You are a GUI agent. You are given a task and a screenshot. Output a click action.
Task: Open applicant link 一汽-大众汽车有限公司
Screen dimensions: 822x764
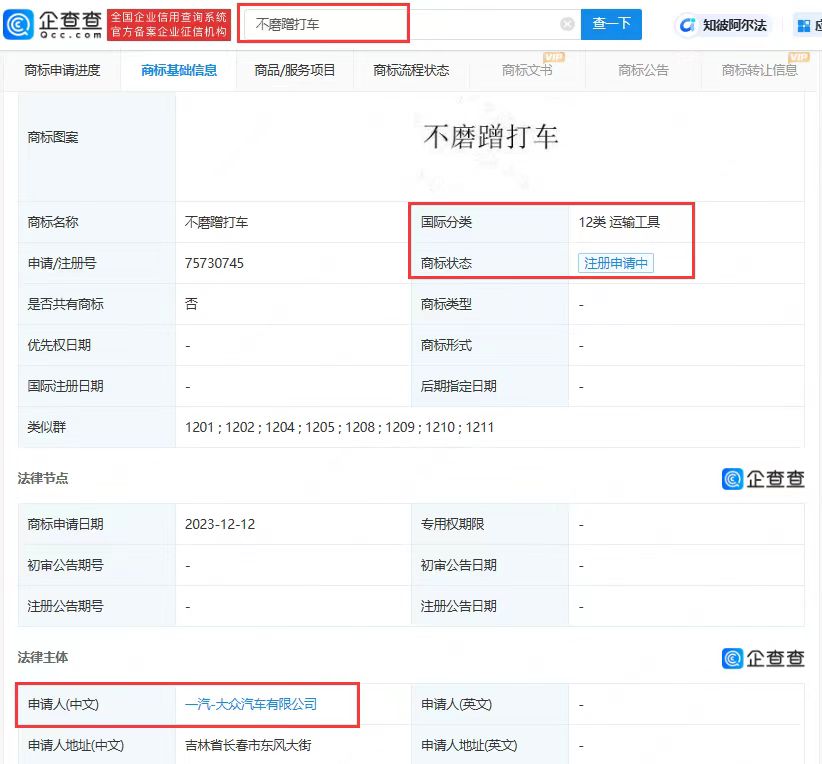[251, 704]
